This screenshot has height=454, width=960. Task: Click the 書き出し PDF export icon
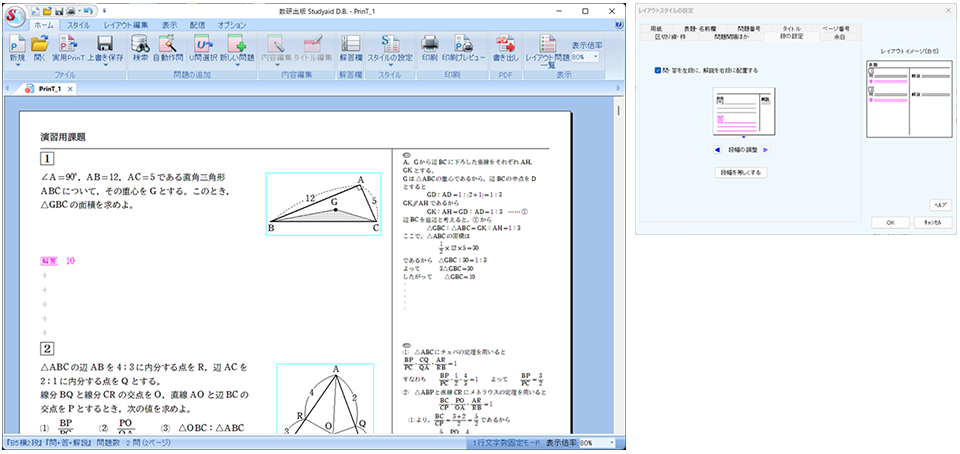[x=506, y=44]
